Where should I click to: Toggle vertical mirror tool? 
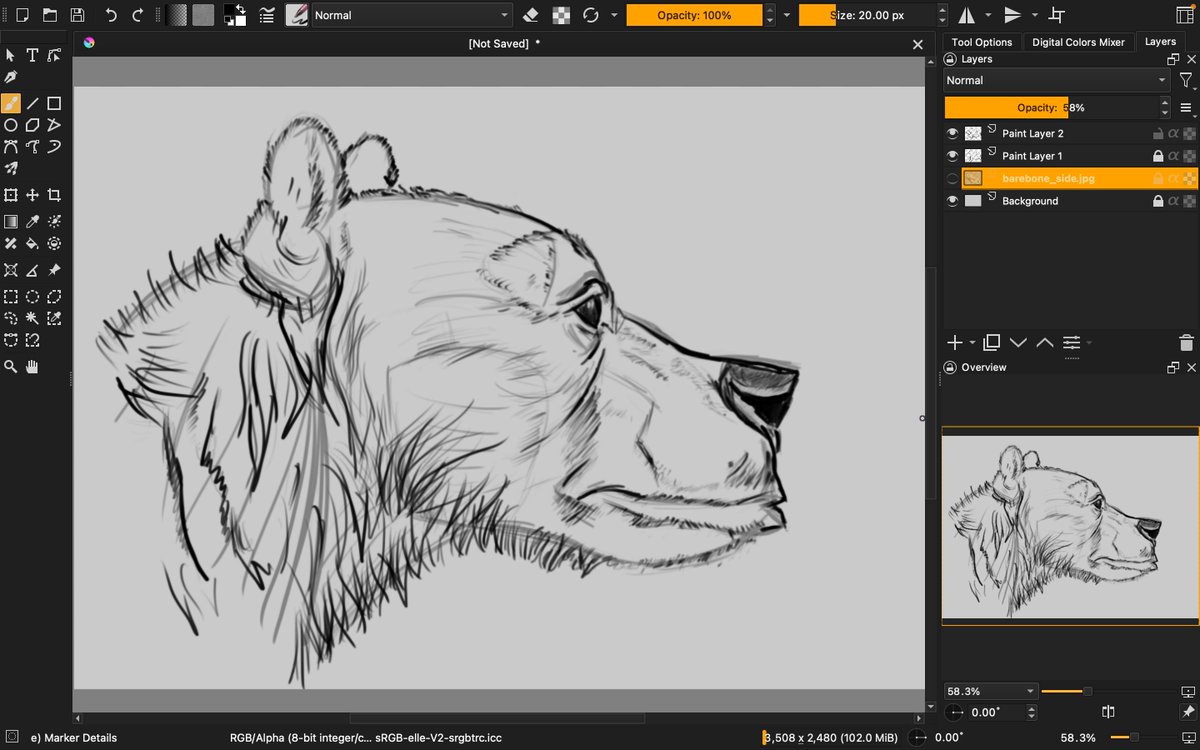point(1012,15)
